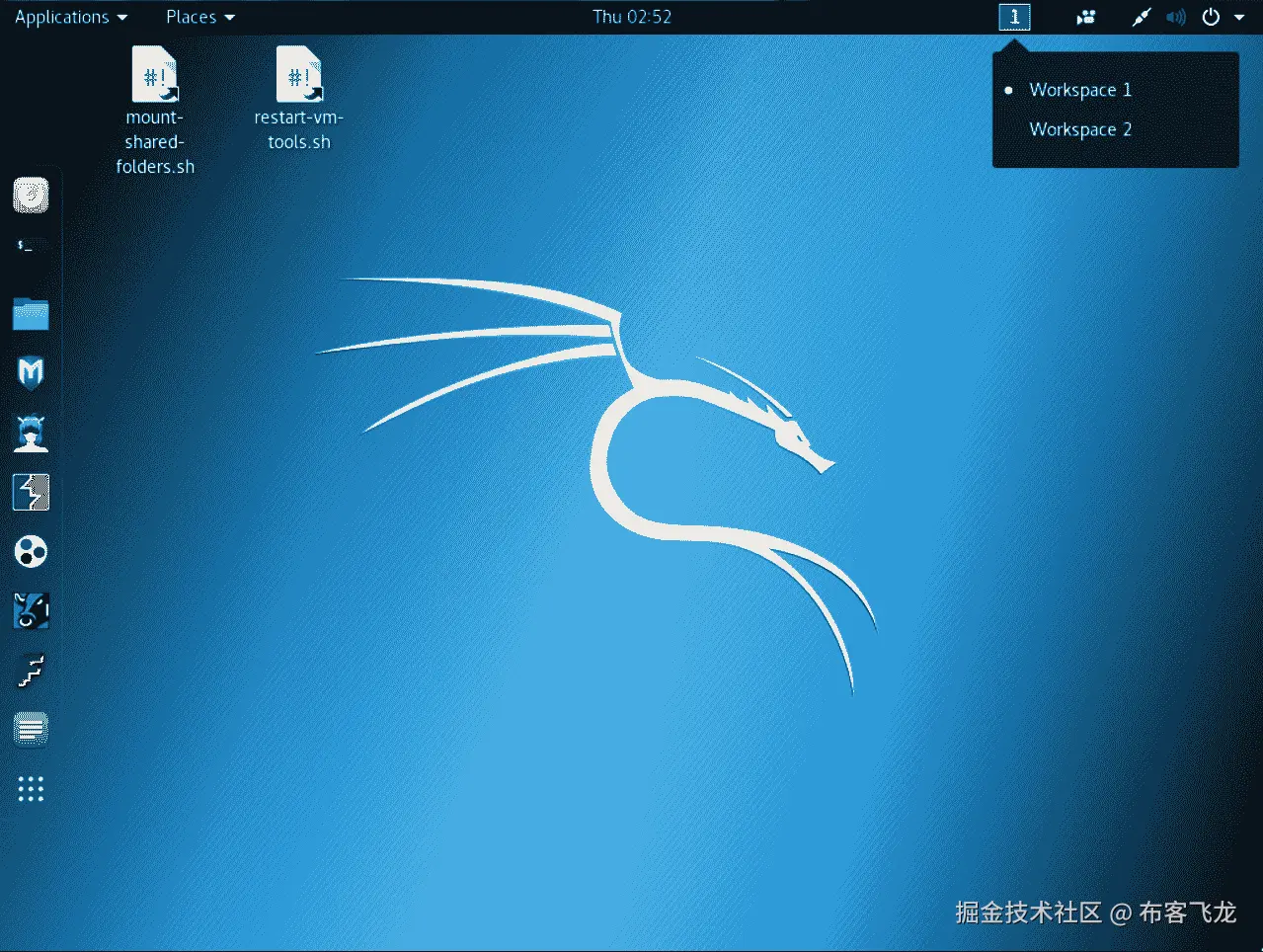Click the wired network status icon
This screenshot has height=952, width=1263.
tap(1142, 17)
